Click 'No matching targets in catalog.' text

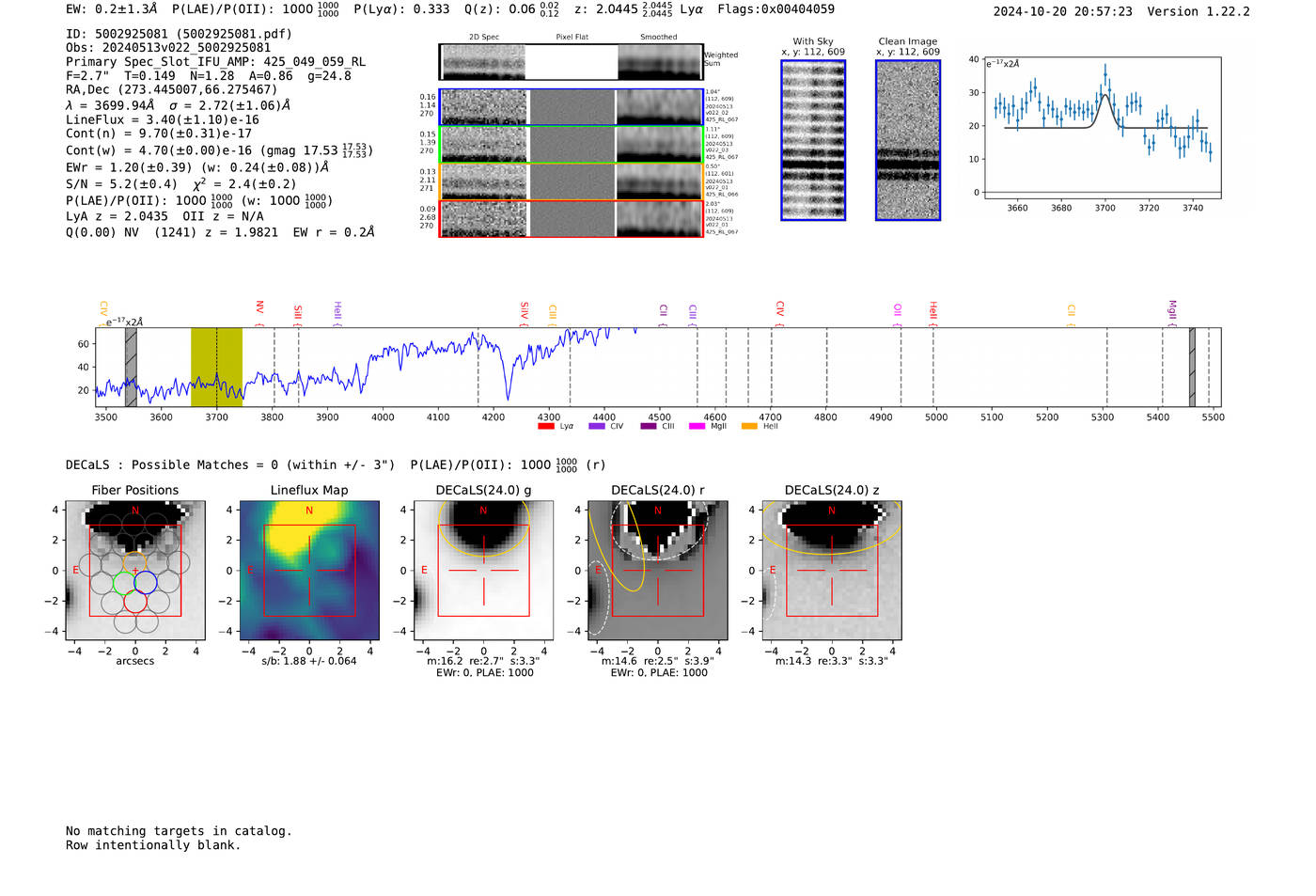pos(179,831)
